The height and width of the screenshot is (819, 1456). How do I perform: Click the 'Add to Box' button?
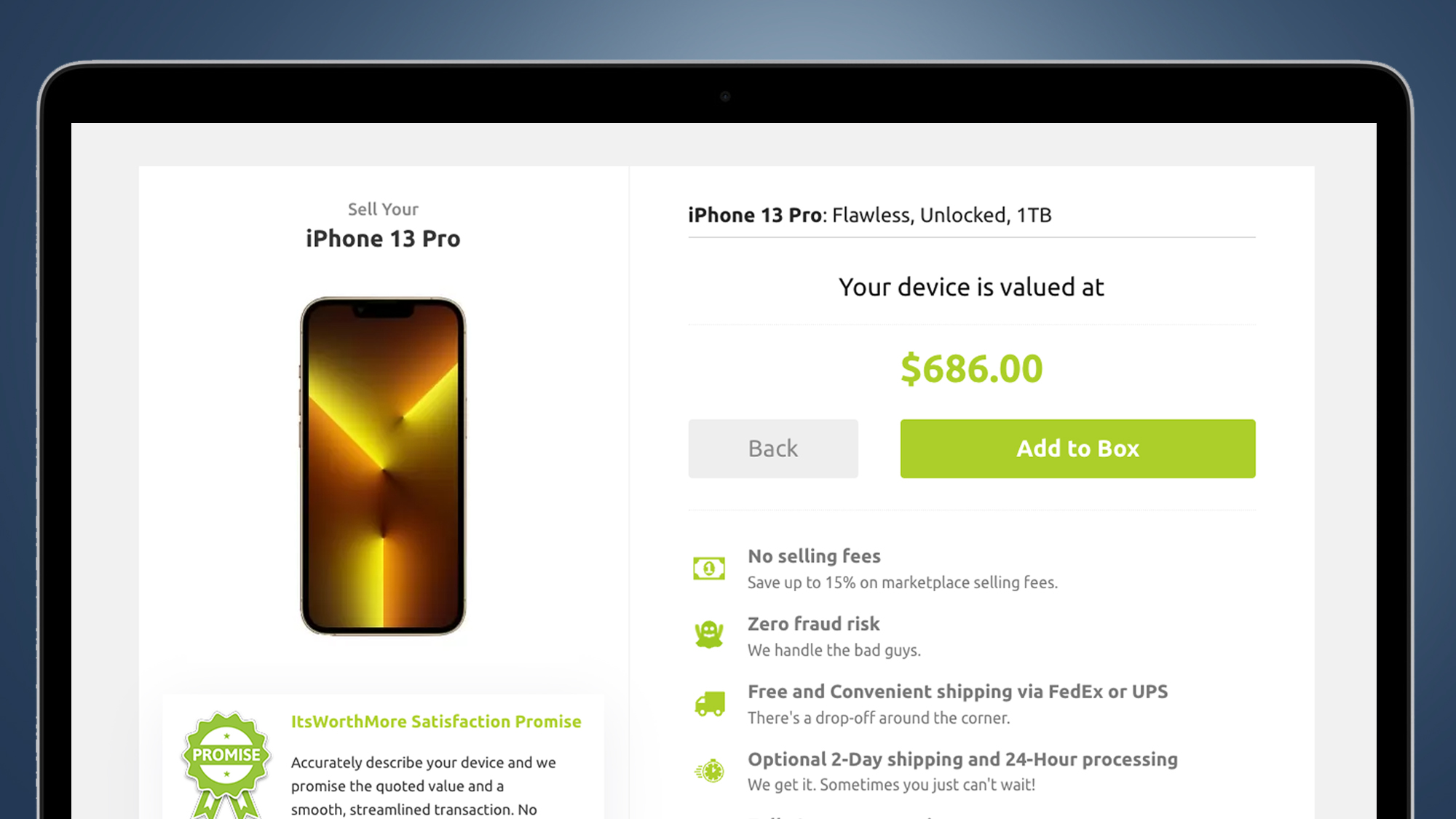1078,448
